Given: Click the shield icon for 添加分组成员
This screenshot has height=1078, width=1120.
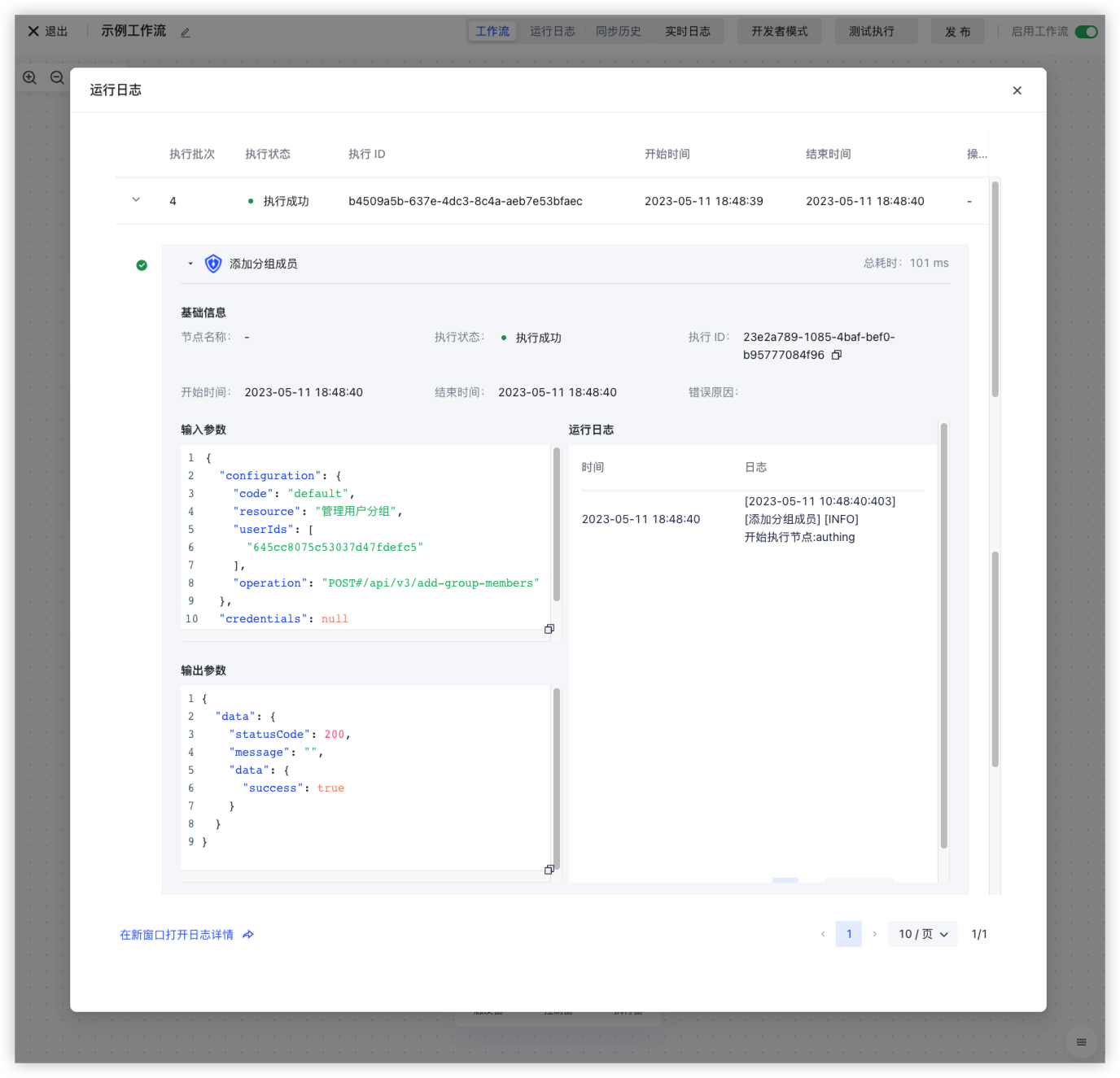Looking at the screenshot, I should tap(213, 264).
